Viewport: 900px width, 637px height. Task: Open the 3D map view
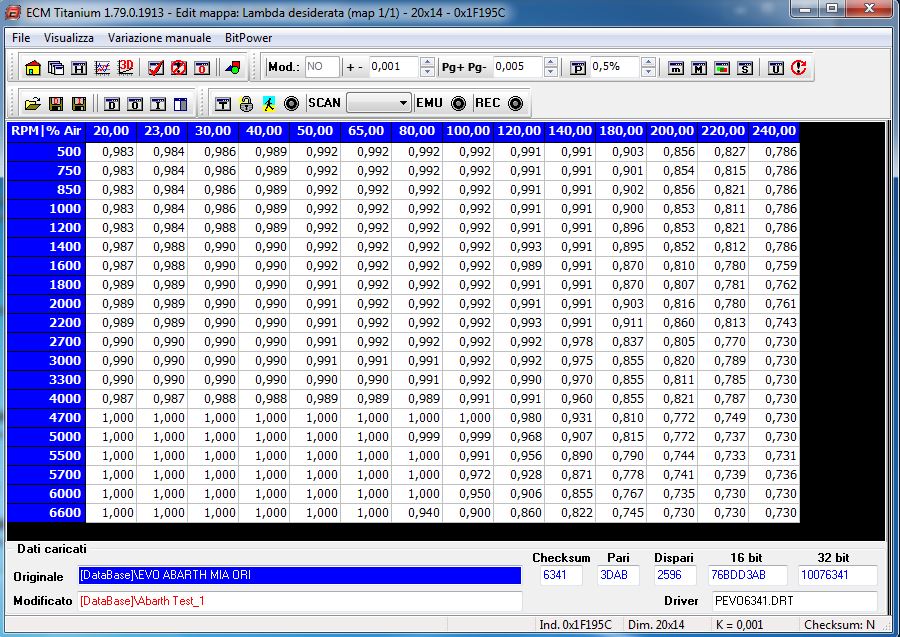point(125,68)
